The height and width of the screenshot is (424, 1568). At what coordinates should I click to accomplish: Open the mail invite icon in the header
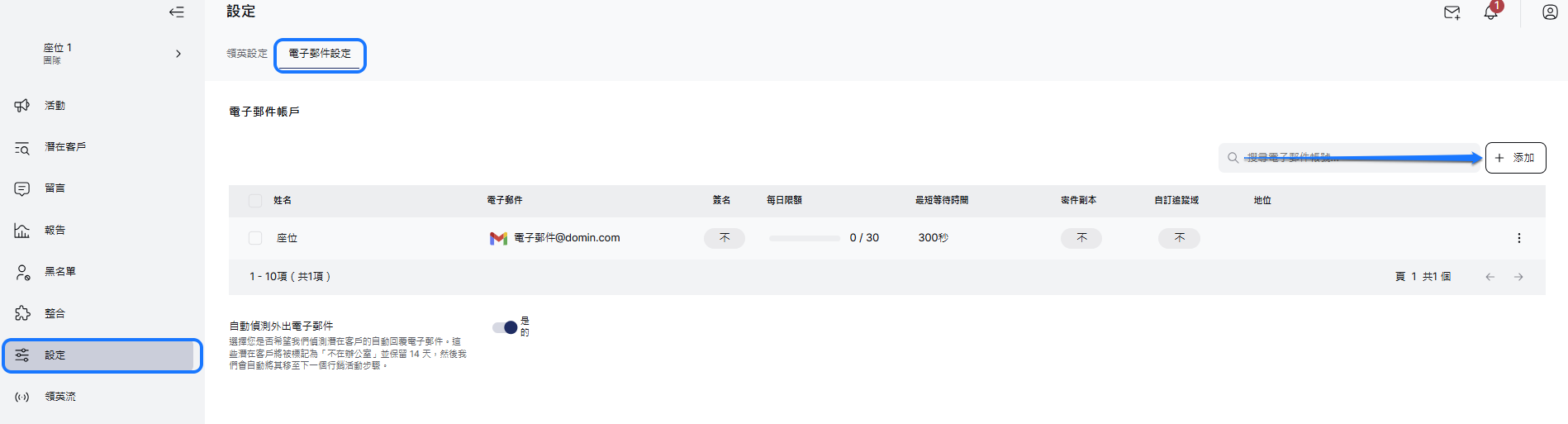[x=1452, y=12]
